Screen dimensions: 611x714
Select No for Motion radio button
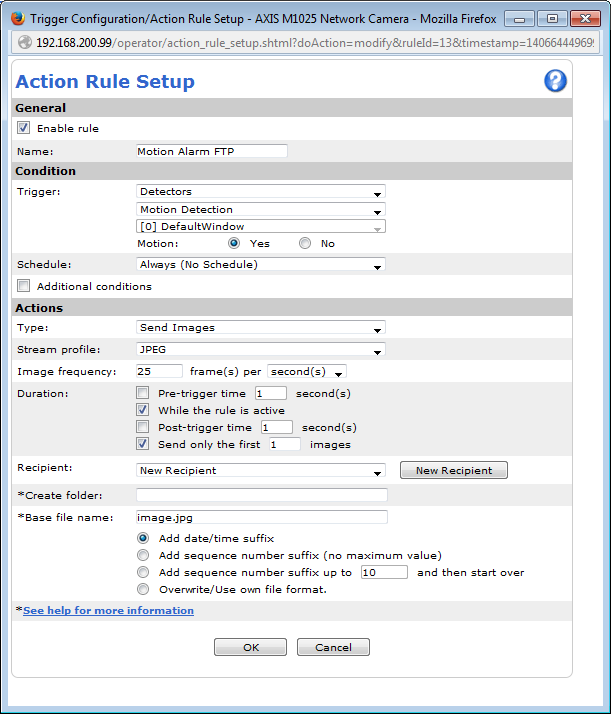coord(305,243)
